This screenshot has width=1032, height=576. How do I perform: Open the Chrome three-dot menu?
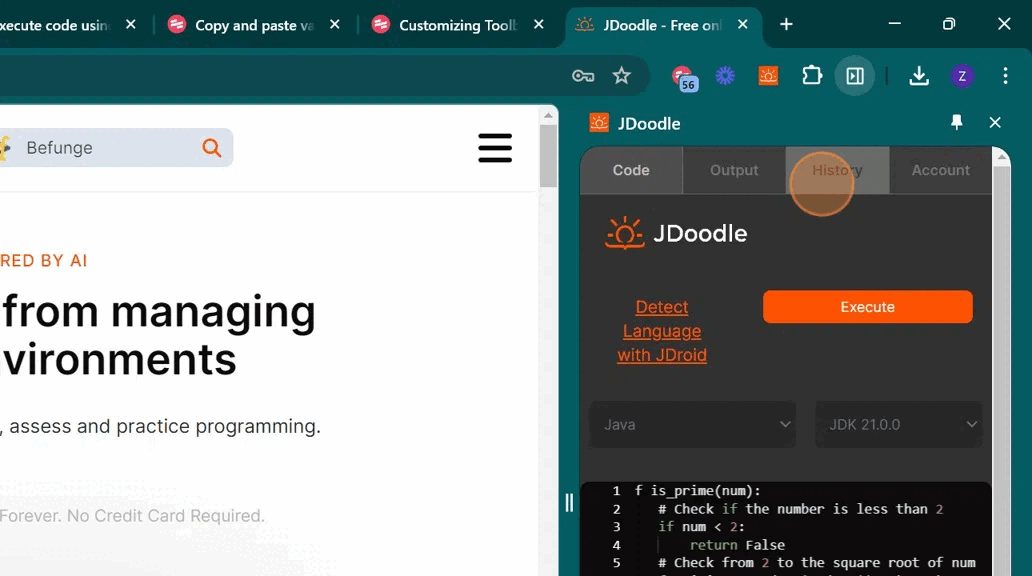[1005, 76]
